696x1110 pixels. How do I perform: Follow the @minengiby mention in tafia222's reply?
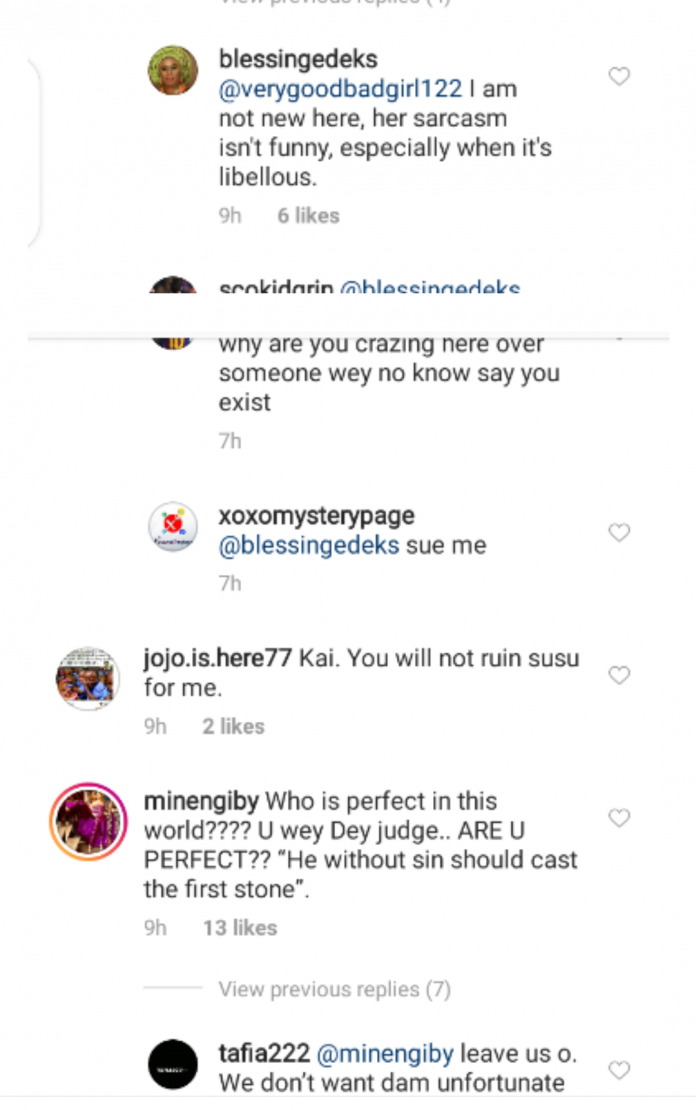(x=385, y=1053)
